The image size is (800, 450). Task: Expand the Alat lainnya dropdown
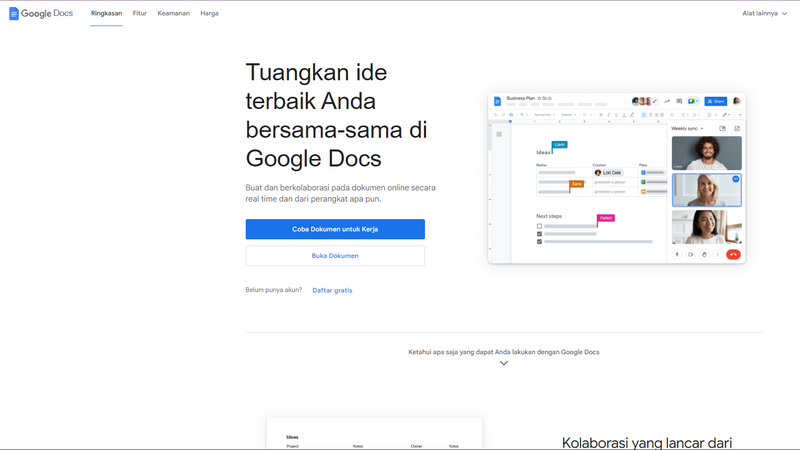point(764,13)
